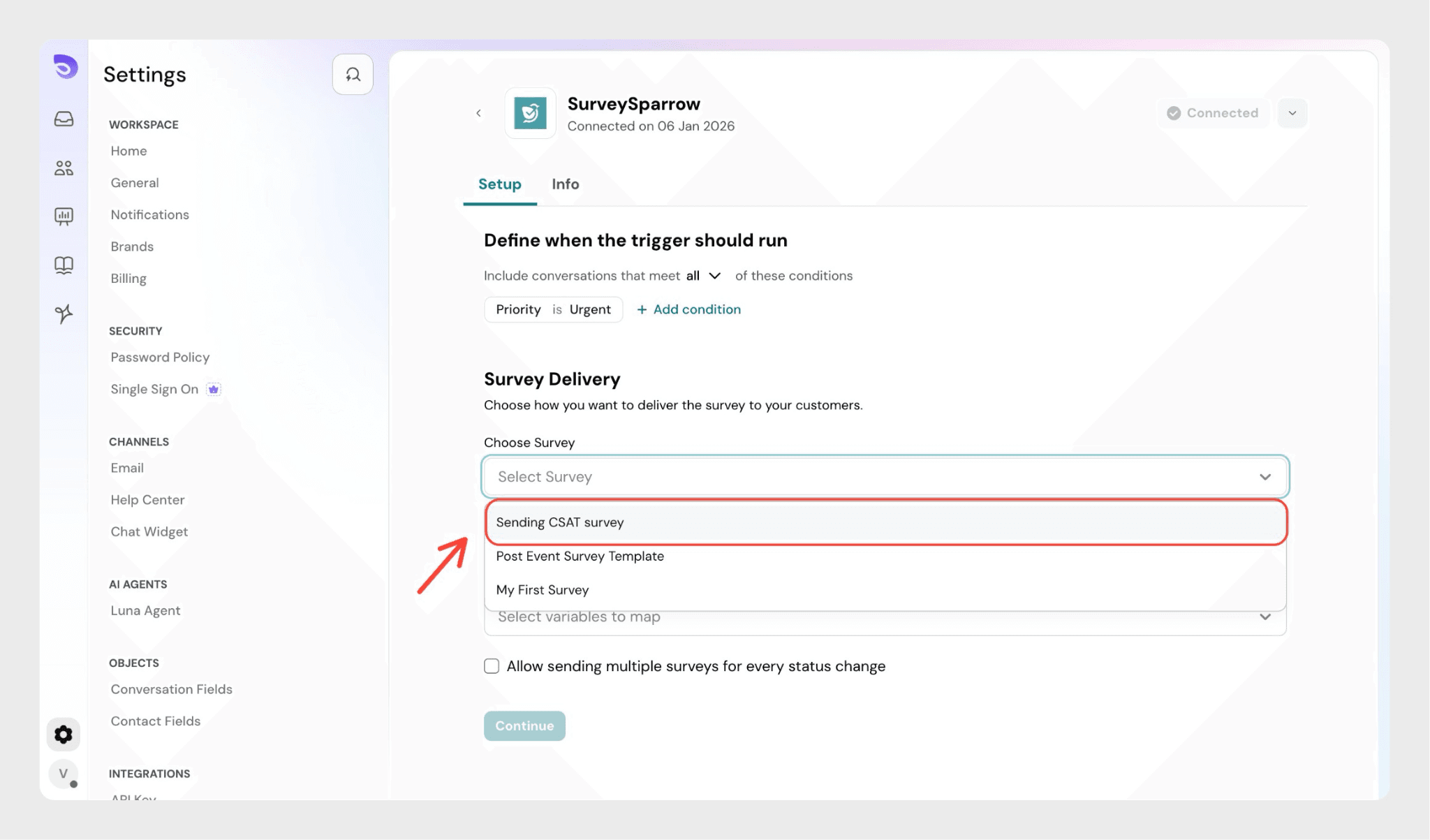This screenshot has height=840, width=1430.
Task: Open the inbox icon in left sidebar
Action: point(64,119)
